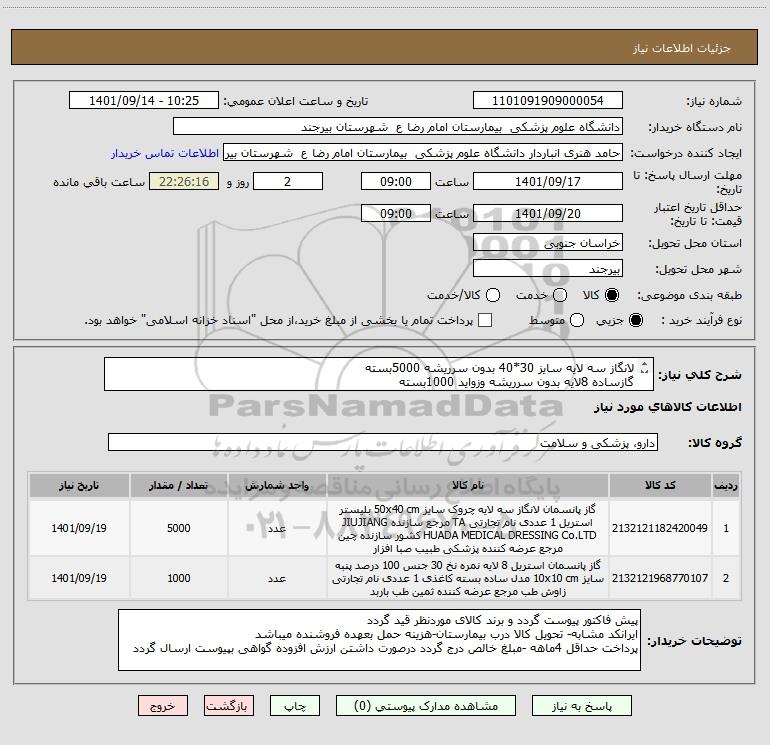Select the کالا/خدمت radio button

(493, 295)
